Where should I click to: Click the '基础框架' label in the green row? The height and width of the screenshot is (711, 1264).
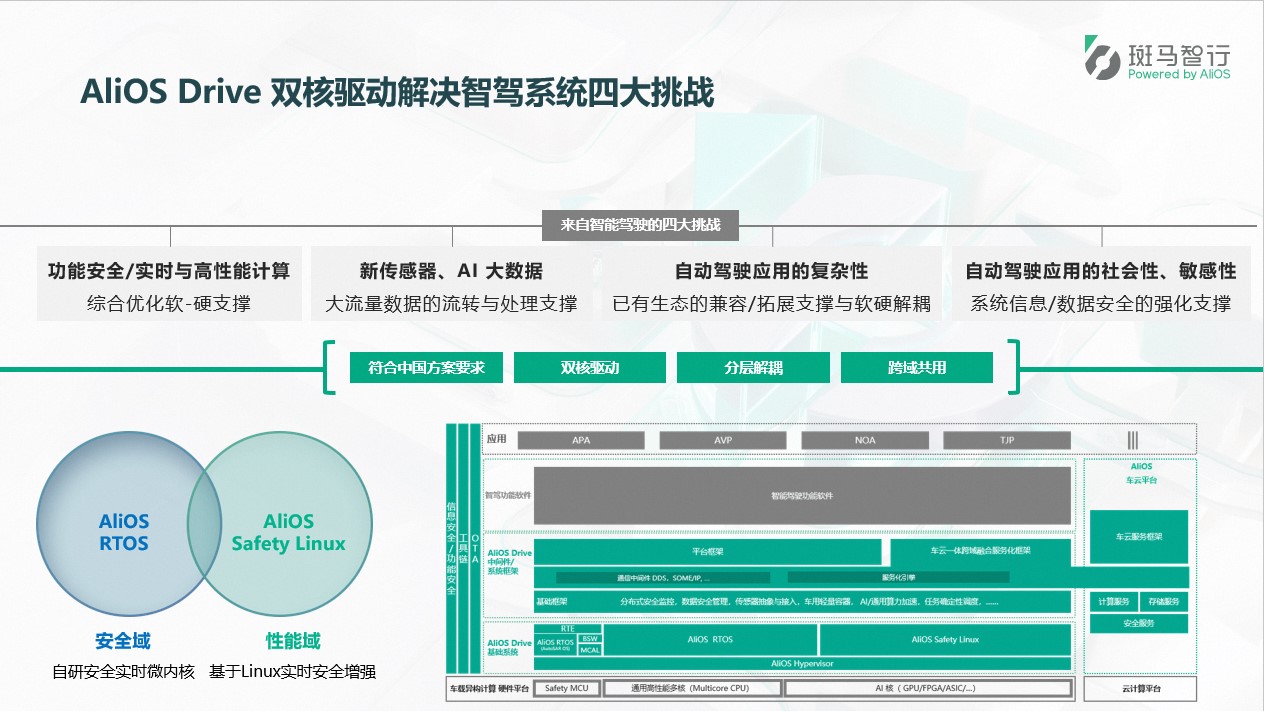tap(551, 602)
